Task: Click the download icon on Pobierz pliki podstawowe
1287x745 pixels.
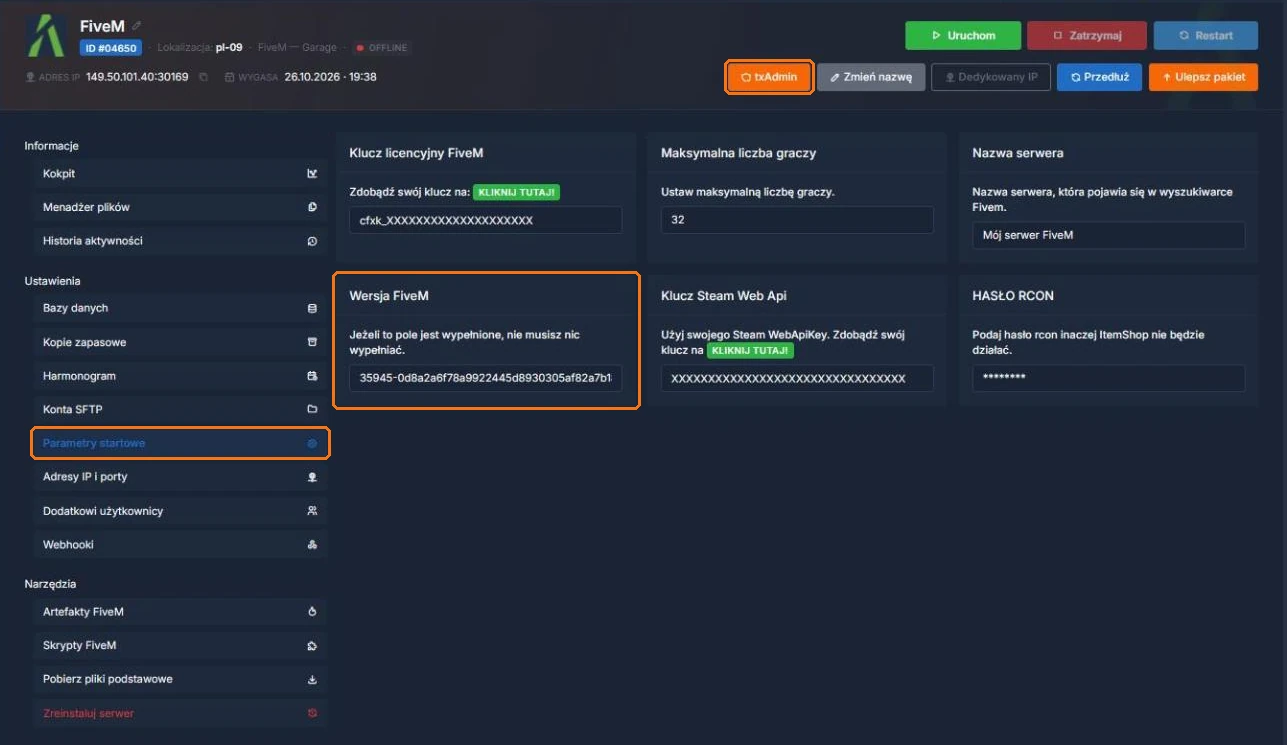Action: coord(312,680)
